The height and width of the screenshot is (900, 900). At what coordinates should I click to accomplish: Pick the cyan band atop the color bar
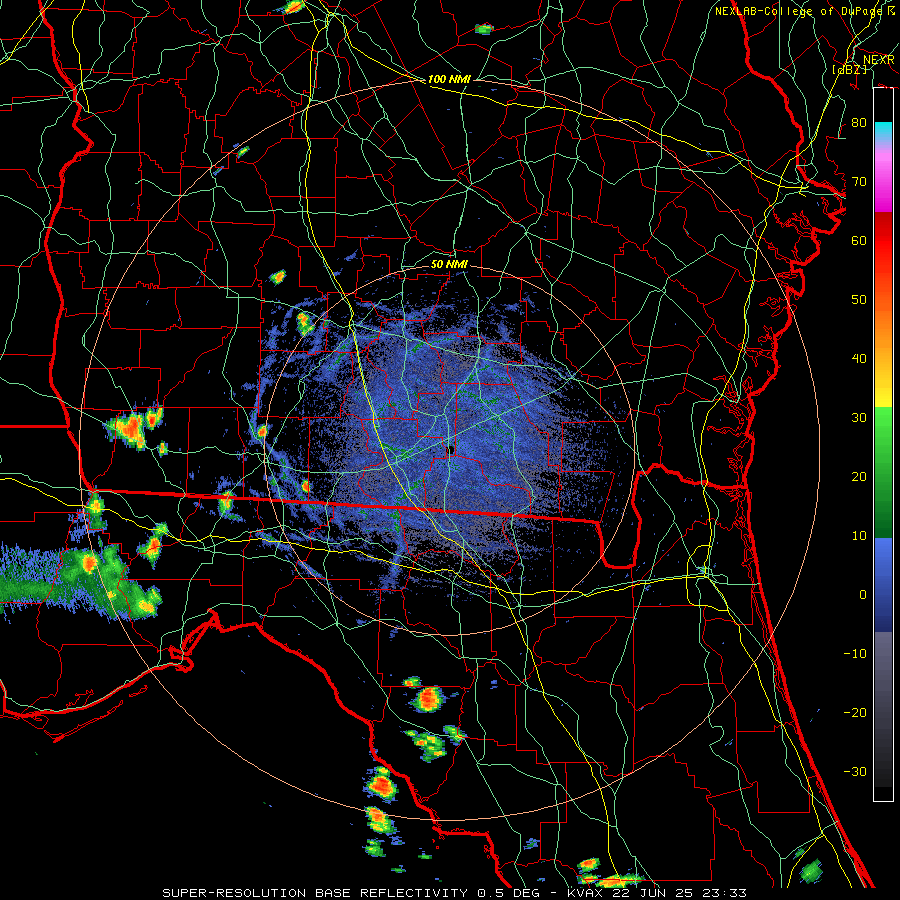tap(883, 131)
